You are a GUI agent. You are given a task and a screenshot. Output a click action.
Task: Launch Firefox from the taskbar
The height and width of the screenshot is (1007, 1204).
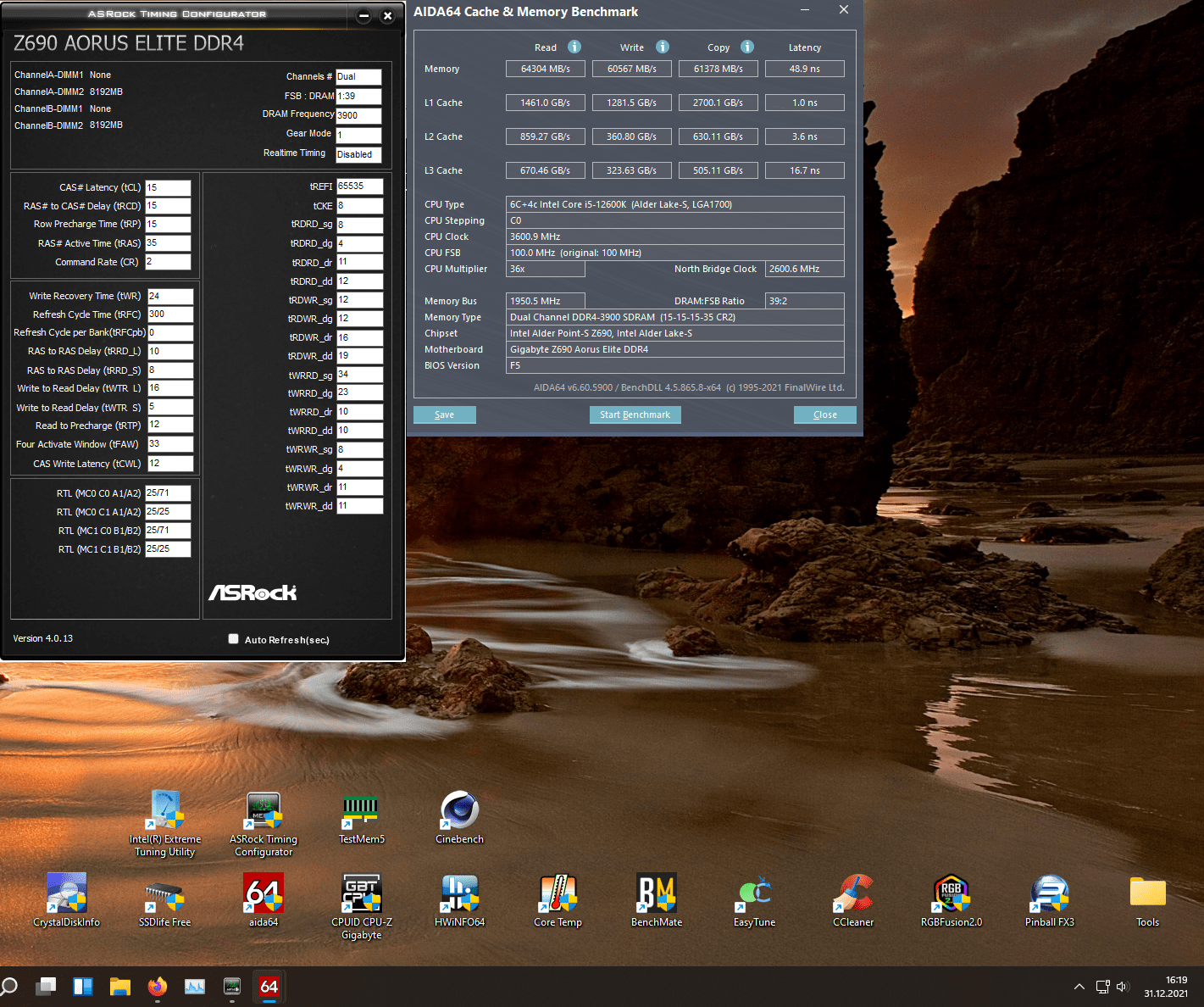[158, 987]
